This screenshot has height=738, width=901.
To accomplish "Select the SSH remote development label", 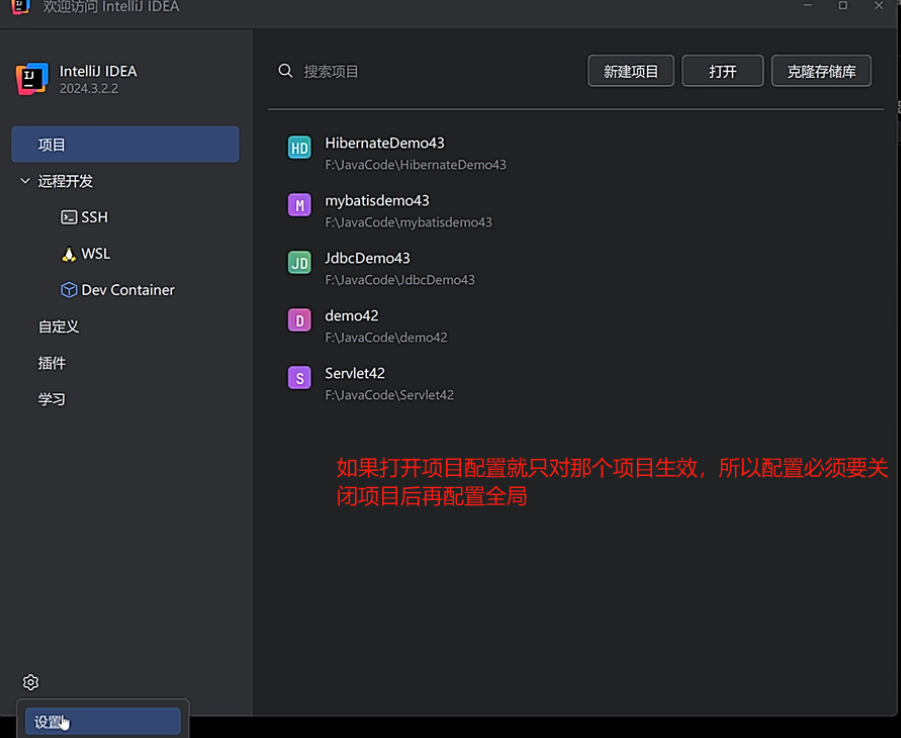I will click(x=95, y=217).
